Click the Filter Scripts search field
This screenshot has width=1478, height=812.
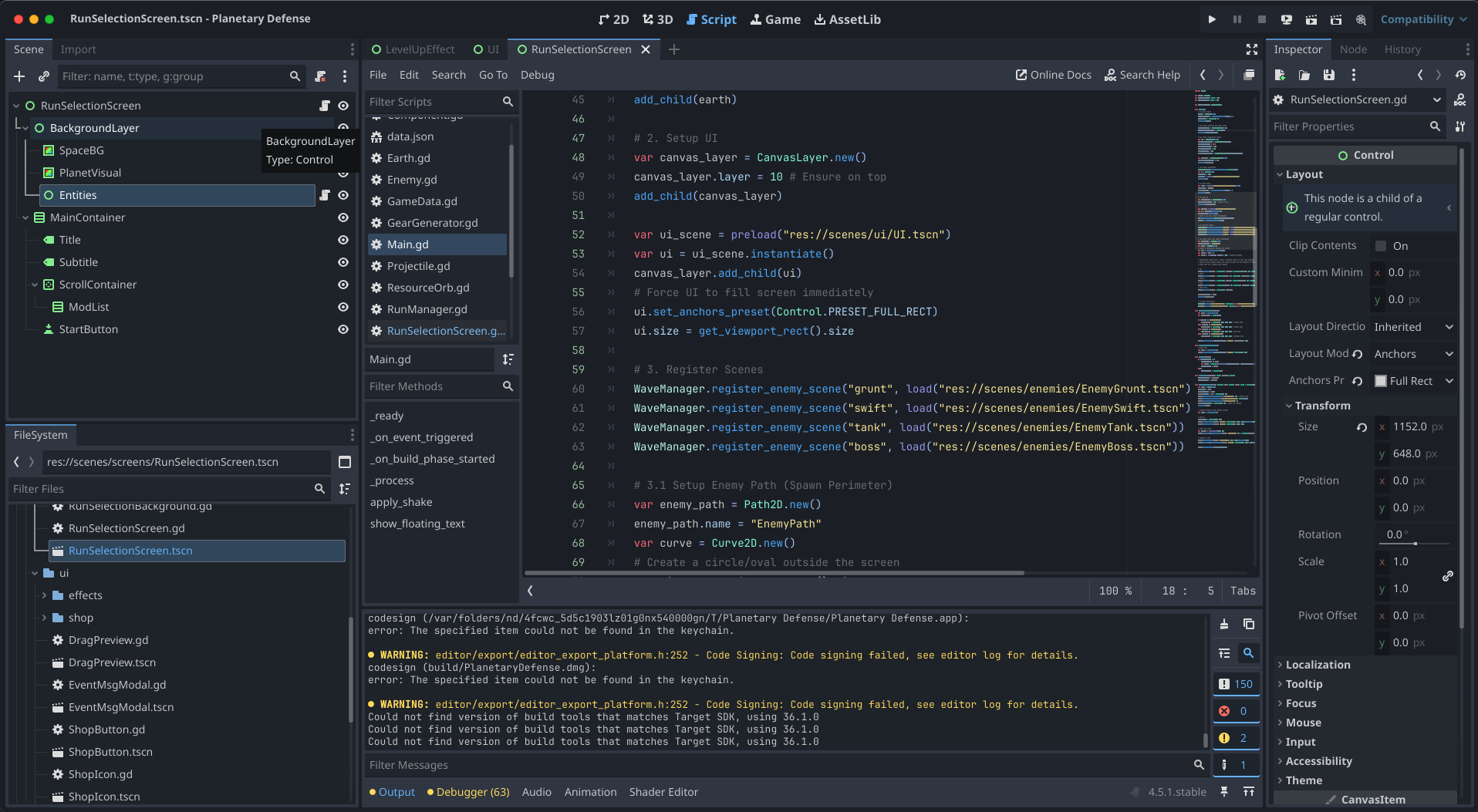[432, 102]
